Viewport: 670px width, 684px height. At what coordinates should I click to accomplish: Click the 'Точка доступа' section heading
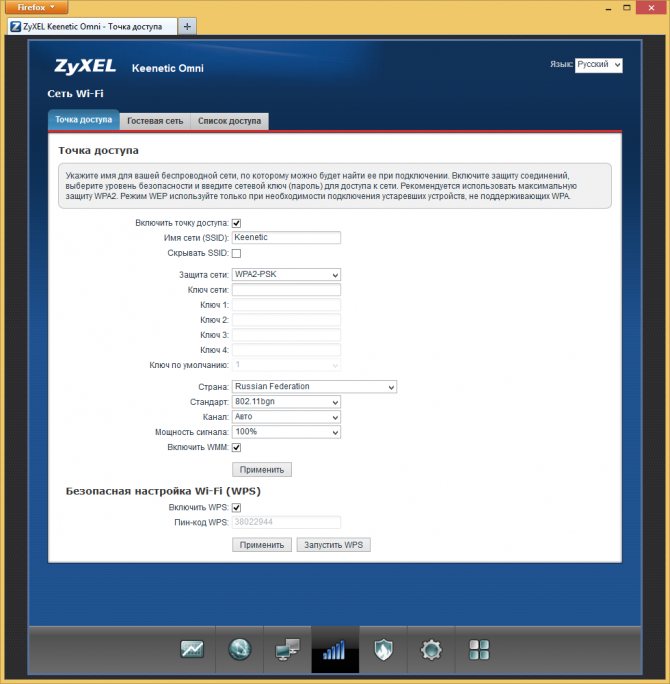point(99,150)
